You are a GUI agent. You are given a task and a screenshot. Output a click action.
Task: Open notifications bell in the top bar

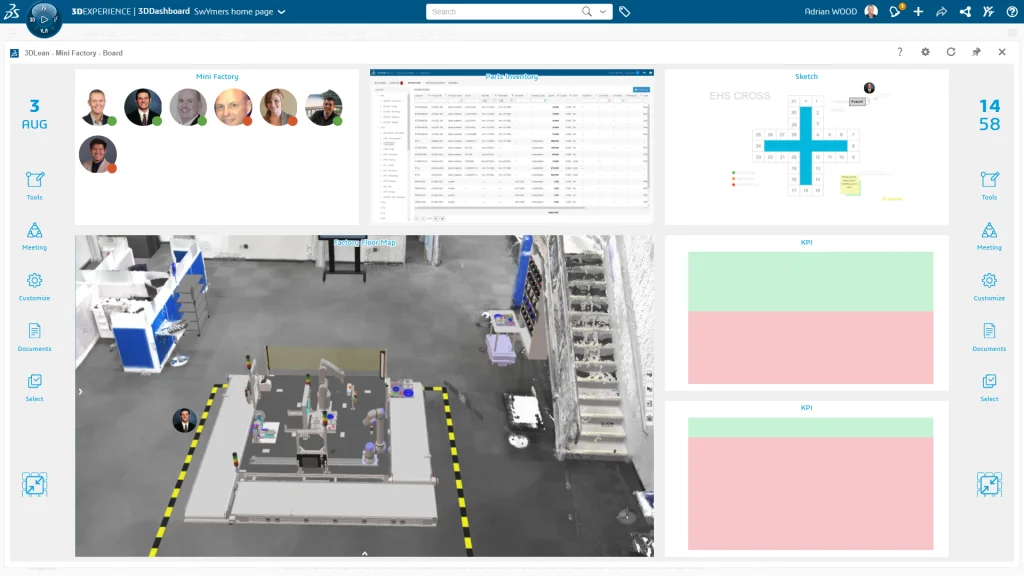click(893, 11)
